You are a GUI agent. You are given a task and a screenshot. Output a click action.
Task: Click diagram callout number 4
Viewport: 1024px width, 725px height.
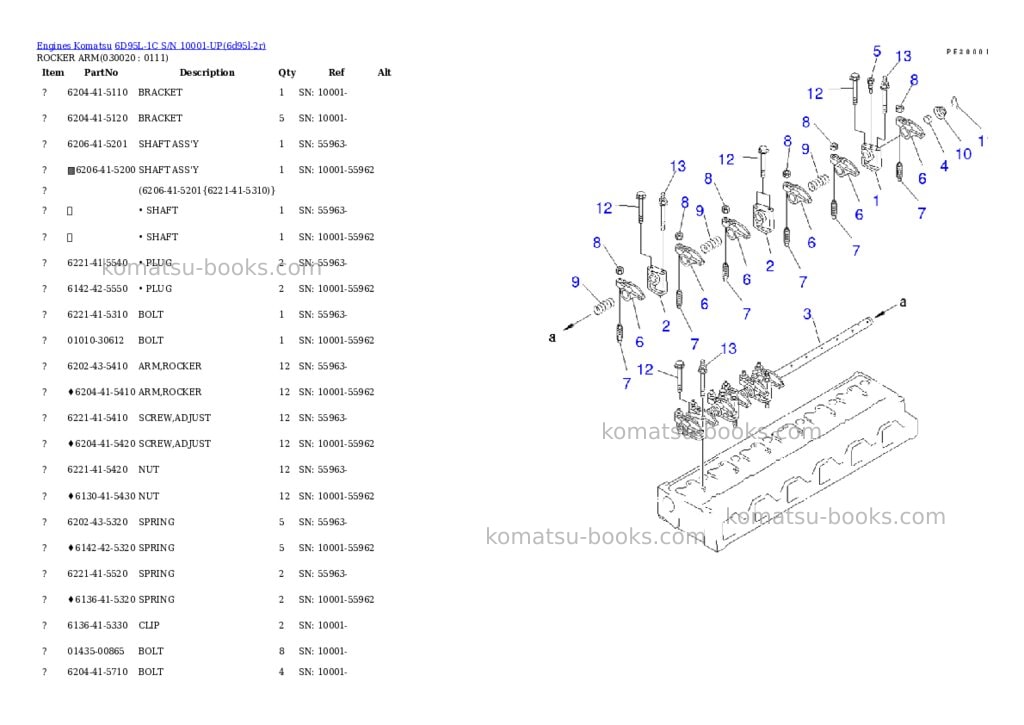[944, 166]
